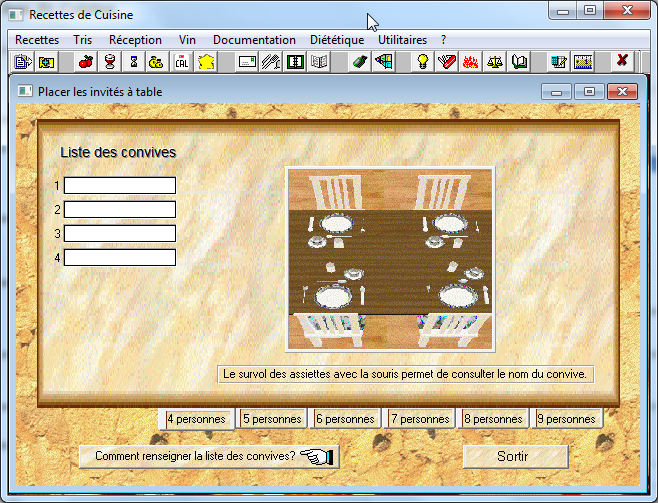Viewport: 658px width, 503px height.
Task: Click the red flames toolbar icon
Action: [x=471, y=62]
